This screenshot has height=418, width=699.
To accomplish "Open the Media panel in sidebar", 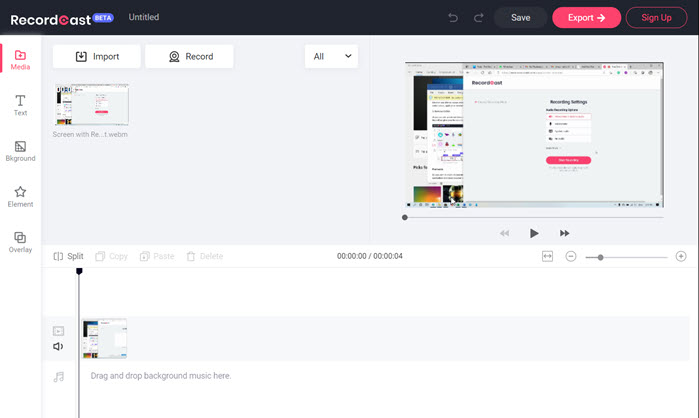I will click(x=20, y=60).
